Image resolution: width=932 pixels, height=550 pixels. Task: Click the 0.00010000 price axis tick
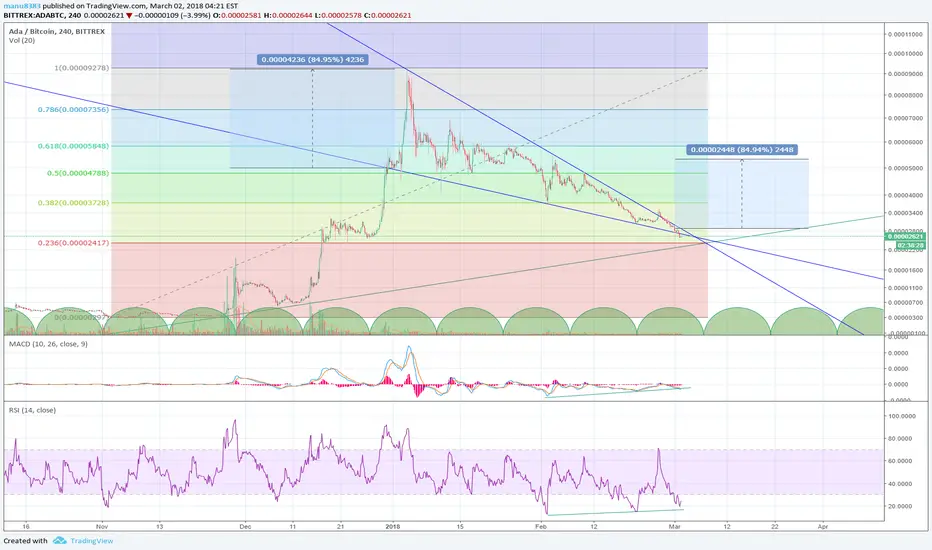[905, 54]
